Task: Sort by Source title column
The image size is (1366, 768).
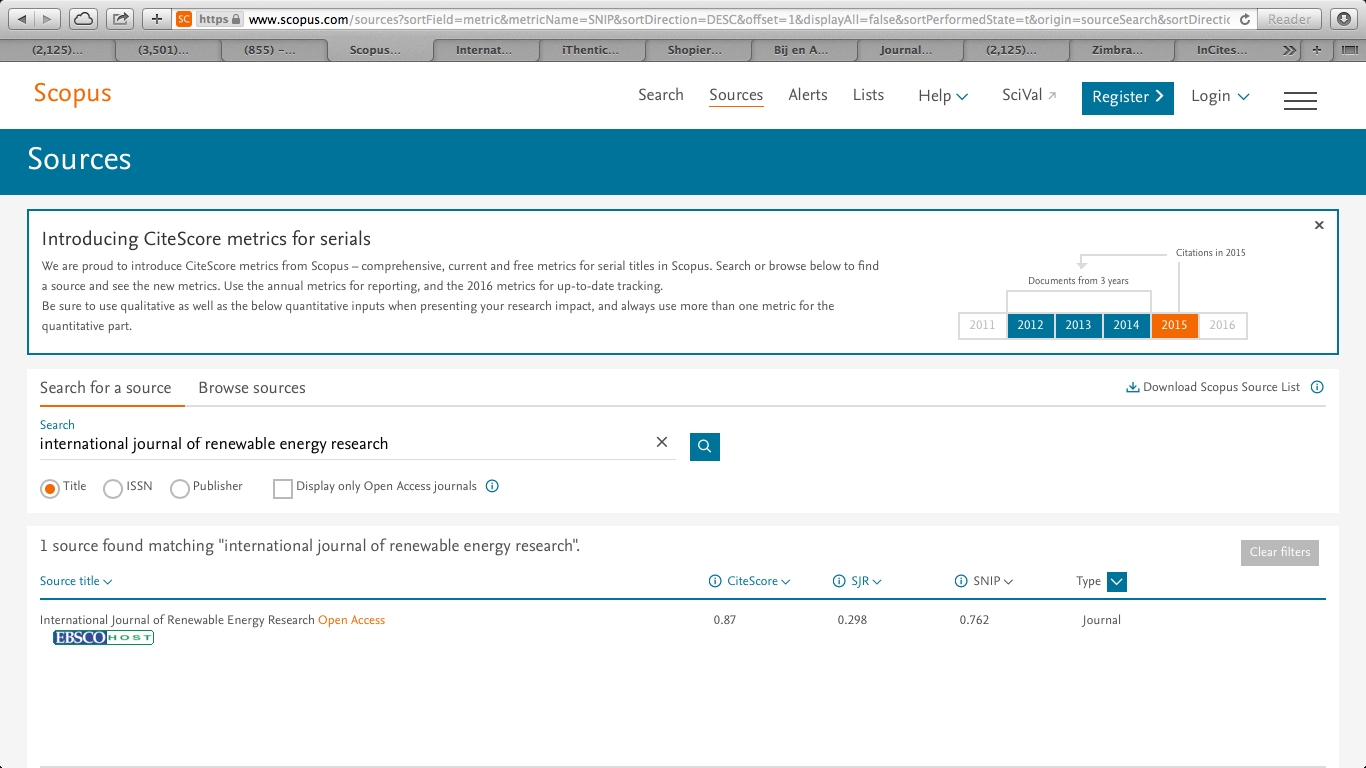Action: click(76, 581)
